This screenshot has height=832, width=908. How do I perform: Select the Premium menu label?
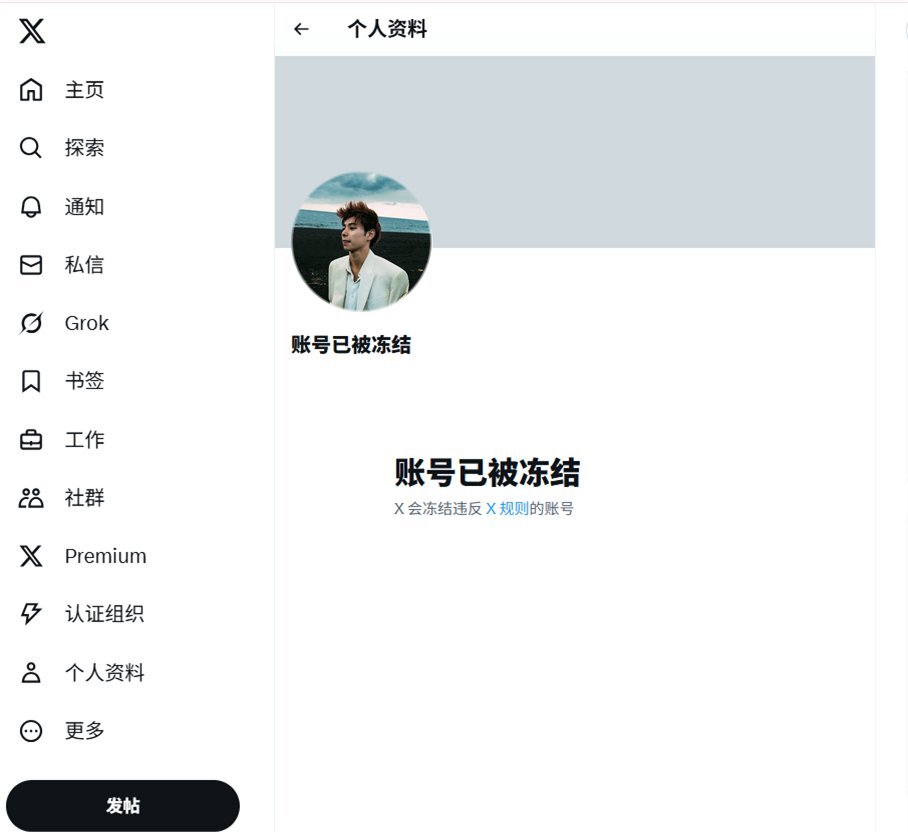[105, 556]
